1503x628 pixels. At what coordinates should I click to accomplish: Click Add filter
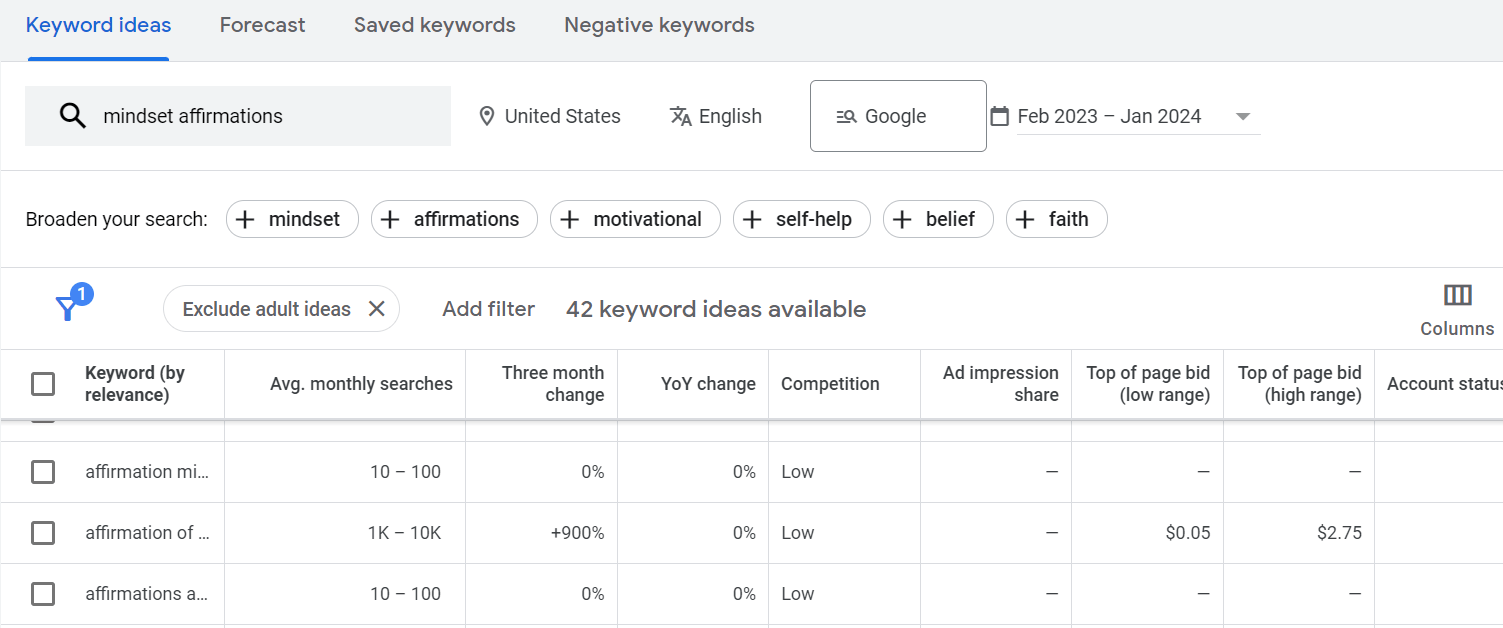click(x=488, y=308)
